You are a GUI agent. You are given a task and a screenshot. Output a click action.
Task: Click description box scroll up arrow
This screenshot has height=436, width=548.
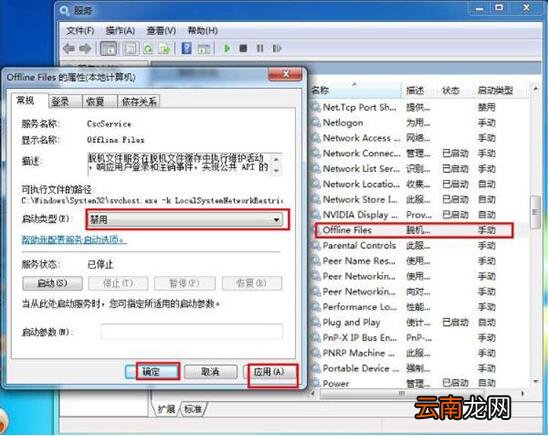click(276, 160)
